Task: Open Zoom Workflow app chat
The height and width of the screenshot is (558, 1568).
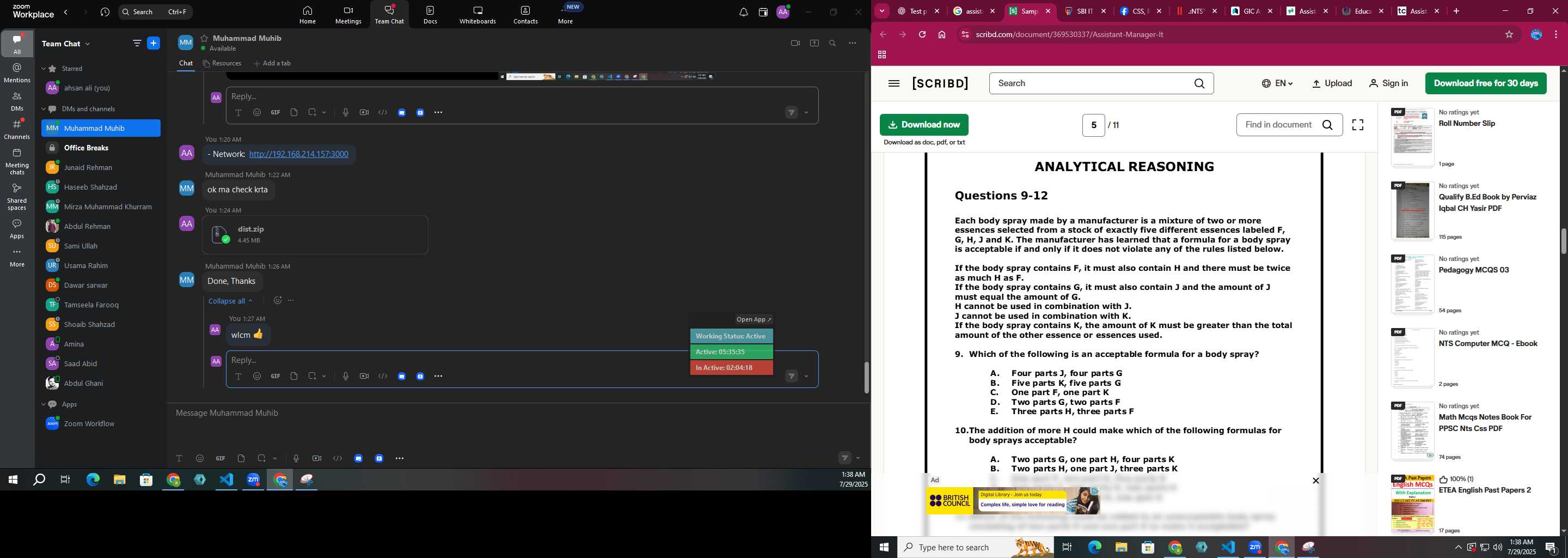Action: click(101, 424)
